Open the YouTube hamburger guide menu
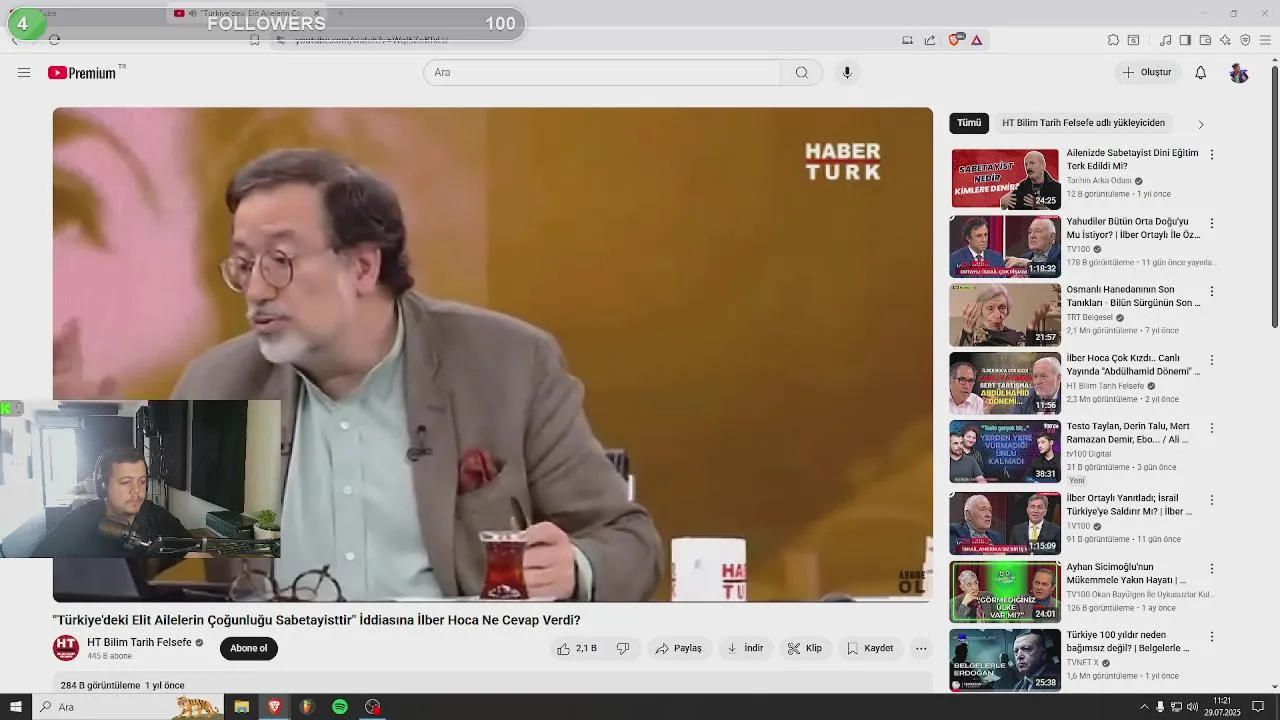 tap(24, 72)
